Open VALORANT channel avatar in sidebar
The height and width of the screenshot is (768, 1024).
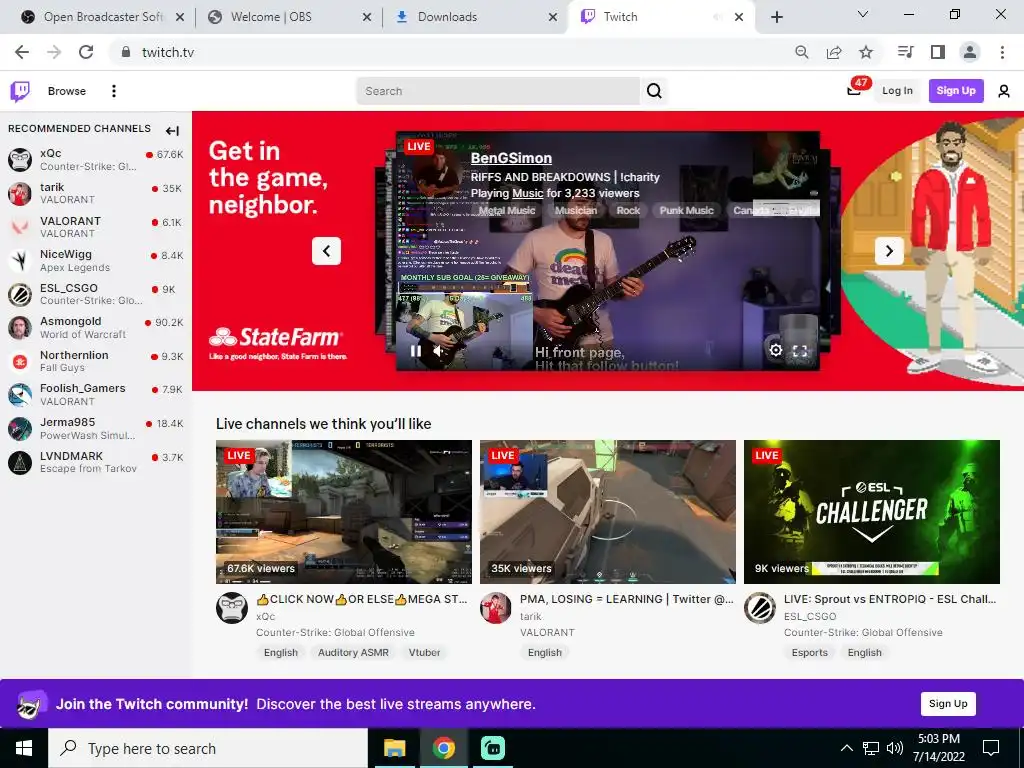click(20, 227)
